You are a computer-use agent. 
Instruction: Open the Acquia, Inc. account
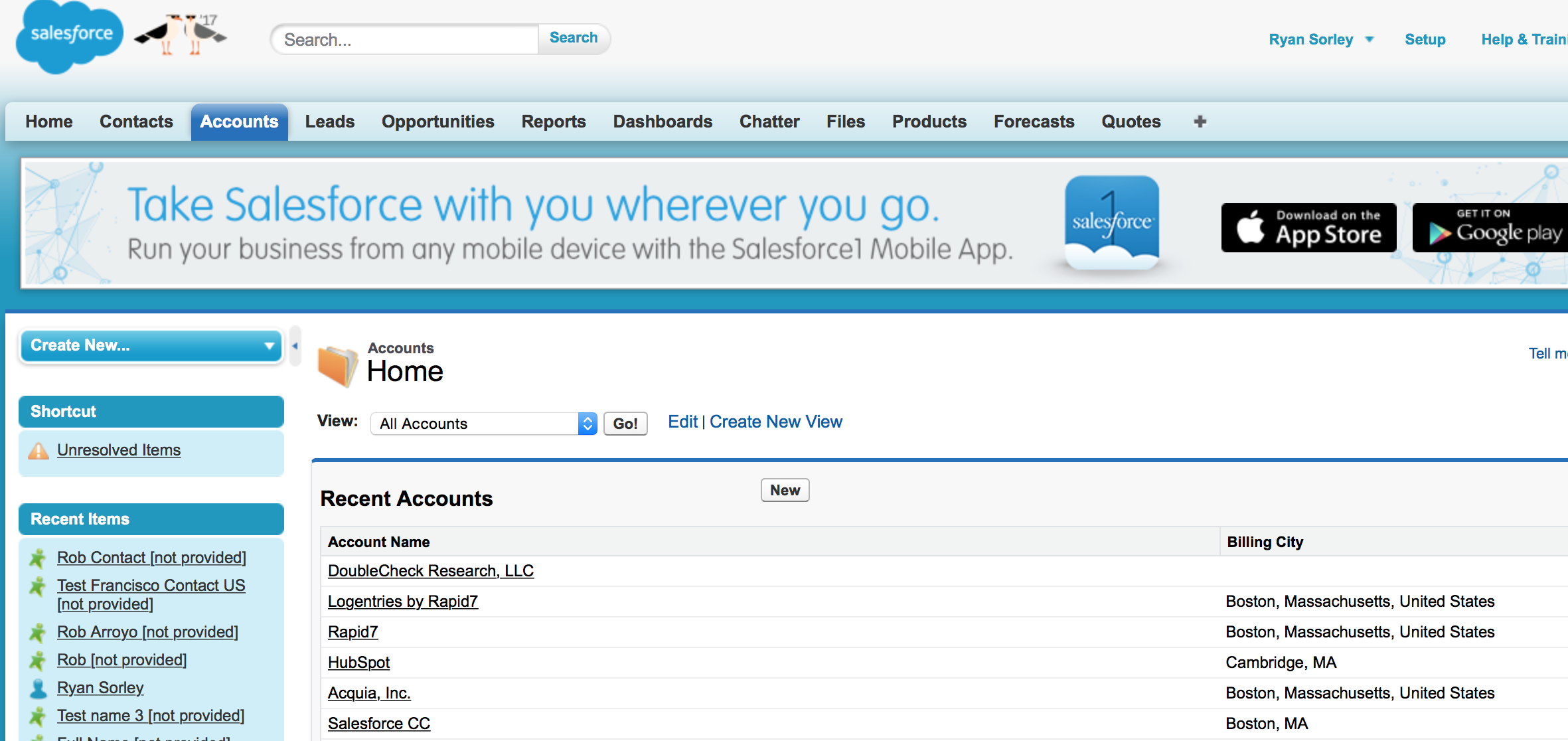pyautogui.click(x=369, y=693)
